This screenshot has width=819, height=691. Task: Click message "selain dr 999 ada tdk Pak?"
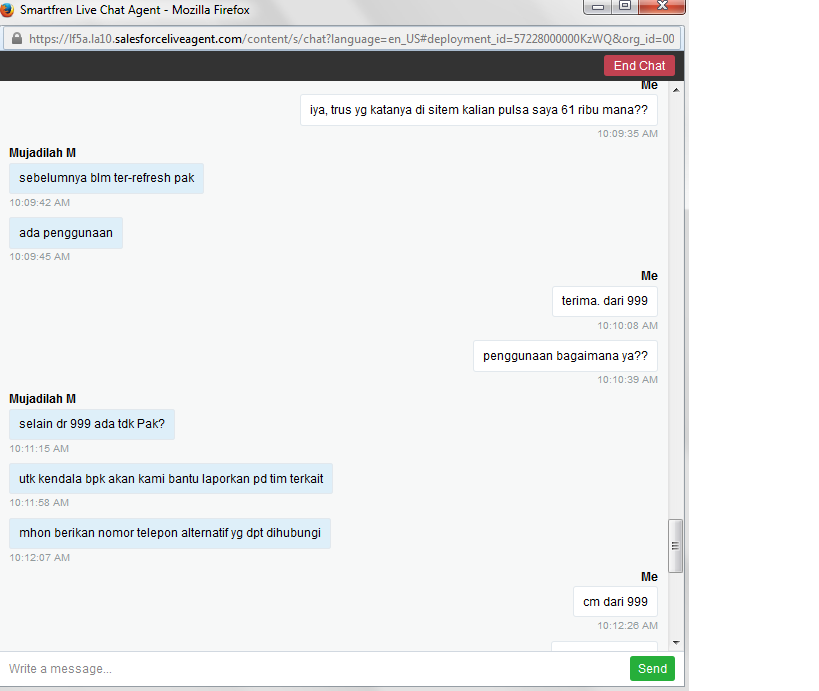[x=92, y=424]
